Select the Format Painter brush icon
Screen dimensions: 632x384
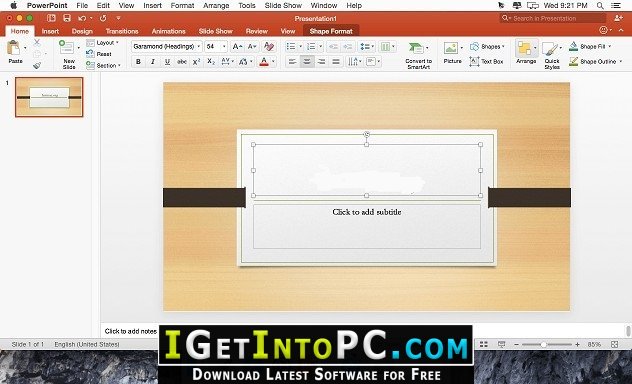[37, 65]
